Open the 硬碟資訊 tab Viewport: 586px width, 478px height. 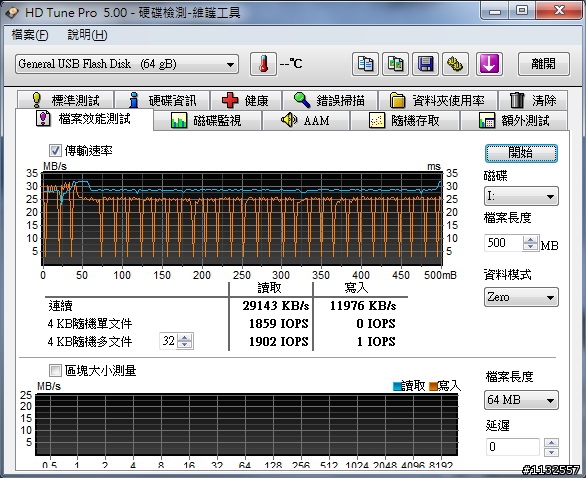(x=162, y=100)
